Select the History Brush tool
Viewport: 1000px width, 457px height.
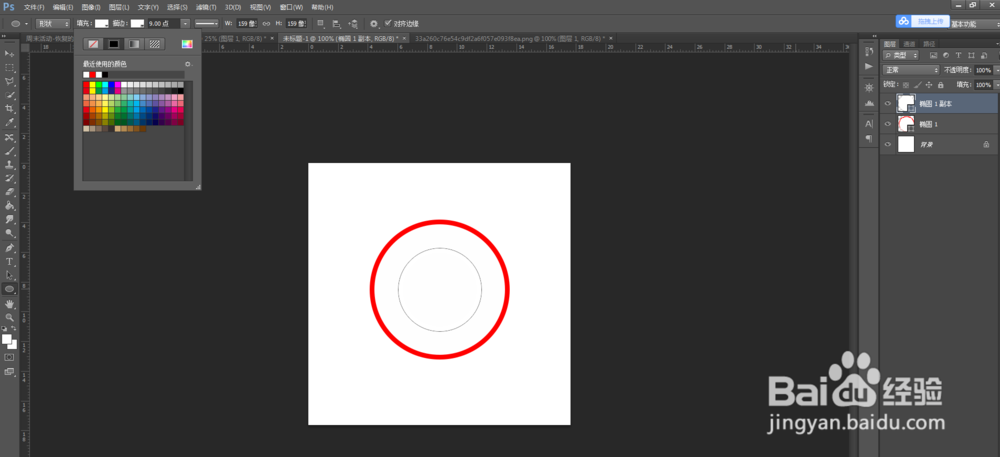coord(10,178)
